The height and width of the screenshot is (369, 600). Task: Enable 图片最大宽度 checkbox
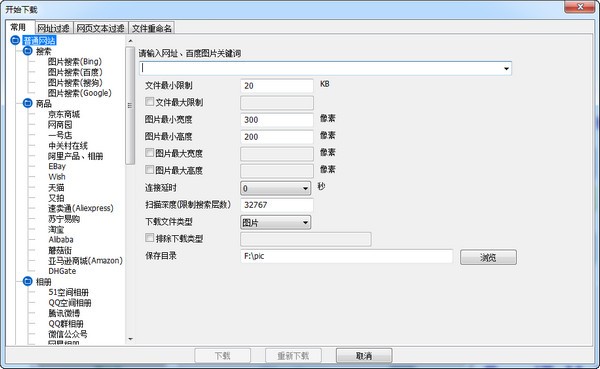click(149, 153)
